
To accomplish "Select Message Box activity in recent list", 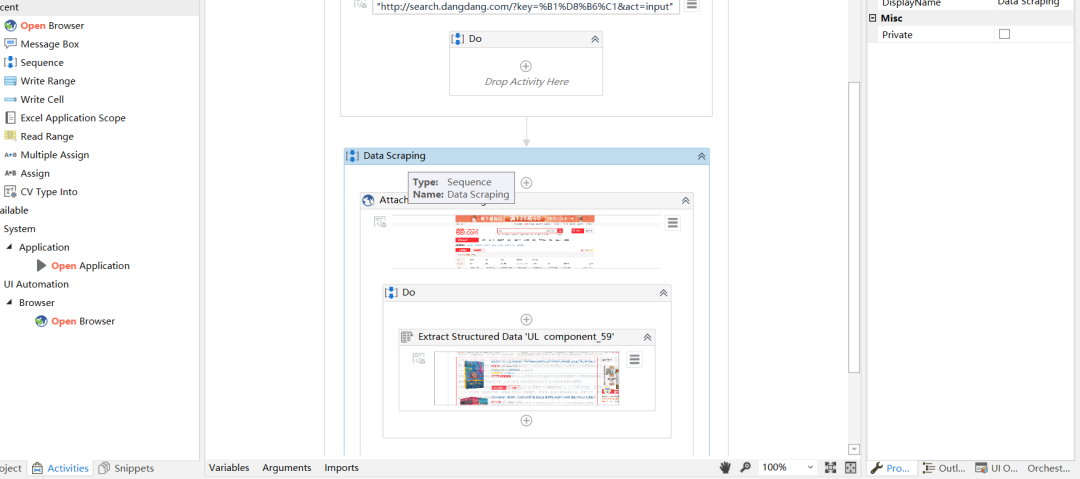I will pyautogui.click(x=50, y=44).
